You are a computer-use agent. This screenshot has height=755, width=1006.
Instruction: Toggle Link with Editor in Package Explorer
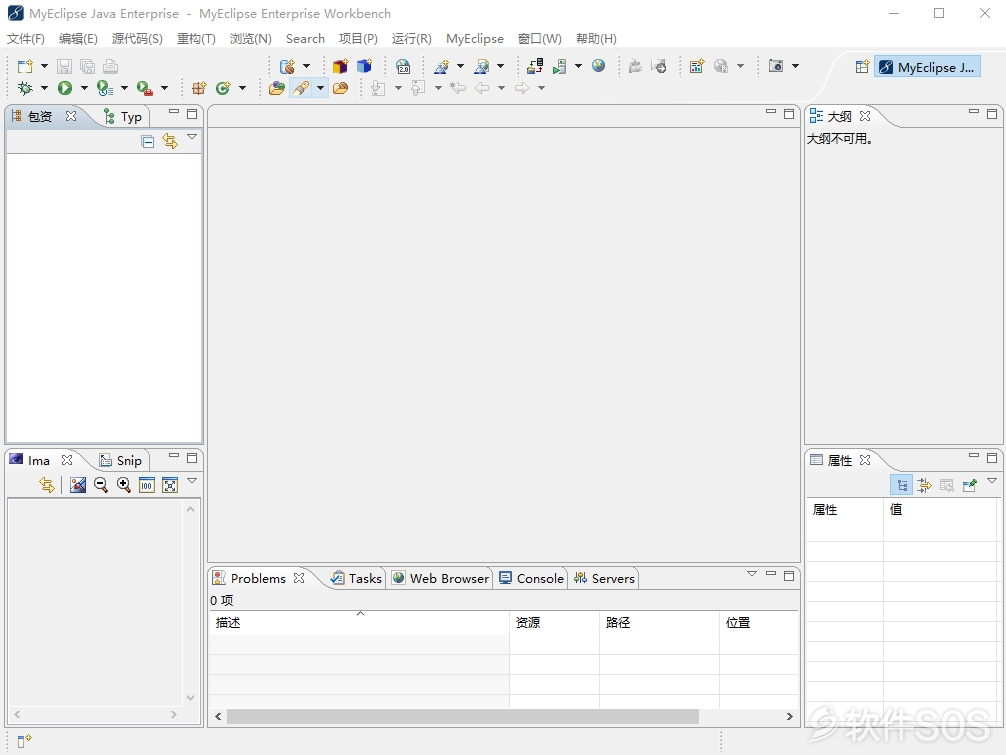[170, 141]
